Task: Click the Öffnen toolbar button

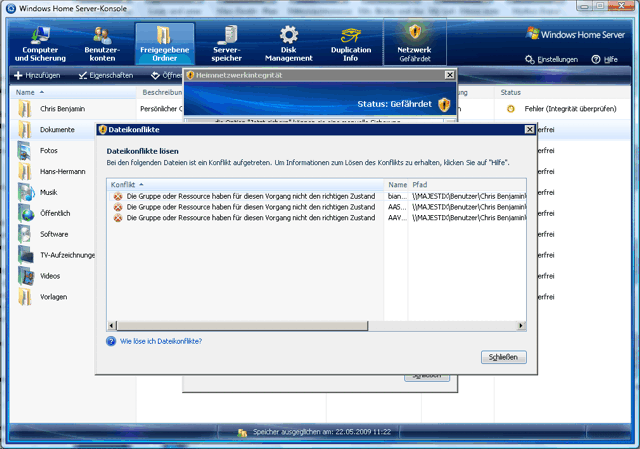Action: point(167,76)
